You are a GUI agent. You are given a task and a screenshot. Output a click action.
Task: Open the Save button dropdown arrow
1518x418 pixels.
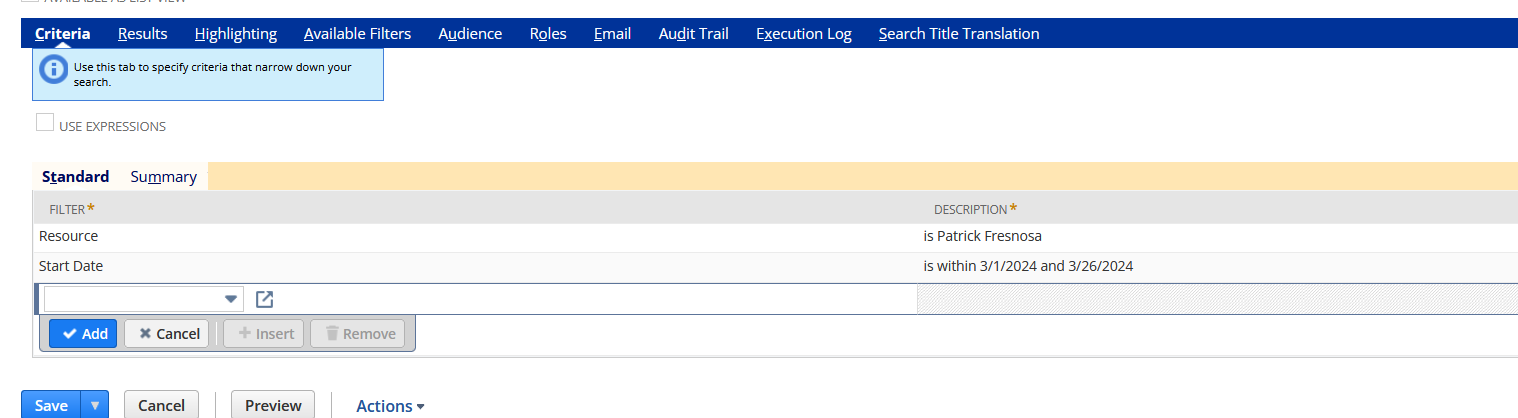click(95, 405)
